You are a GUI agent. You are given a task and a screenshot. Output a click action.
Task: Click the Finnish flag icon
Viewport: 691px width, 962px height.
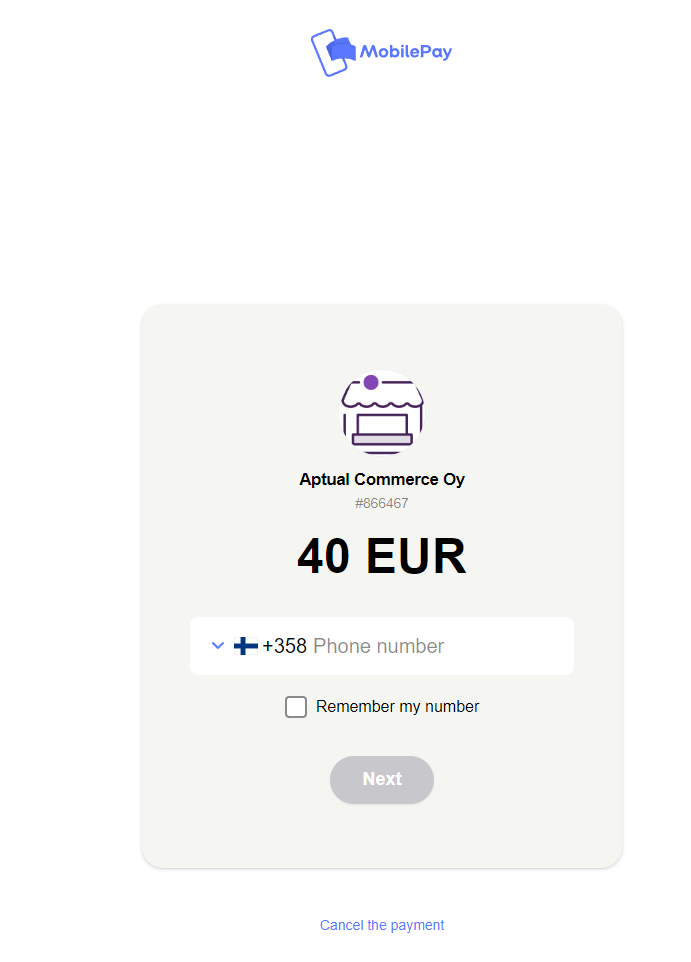point(245,646)
